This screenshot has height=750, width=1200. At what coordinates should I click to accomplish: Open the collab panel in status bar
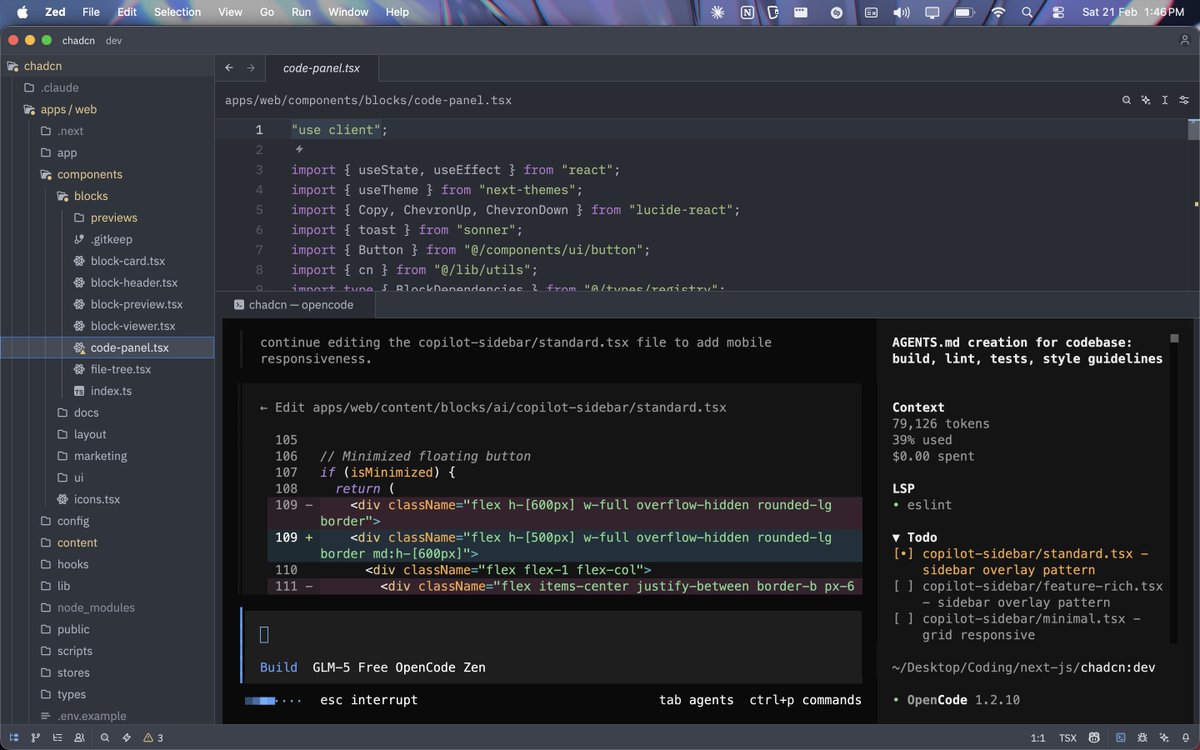pos(80,738)
